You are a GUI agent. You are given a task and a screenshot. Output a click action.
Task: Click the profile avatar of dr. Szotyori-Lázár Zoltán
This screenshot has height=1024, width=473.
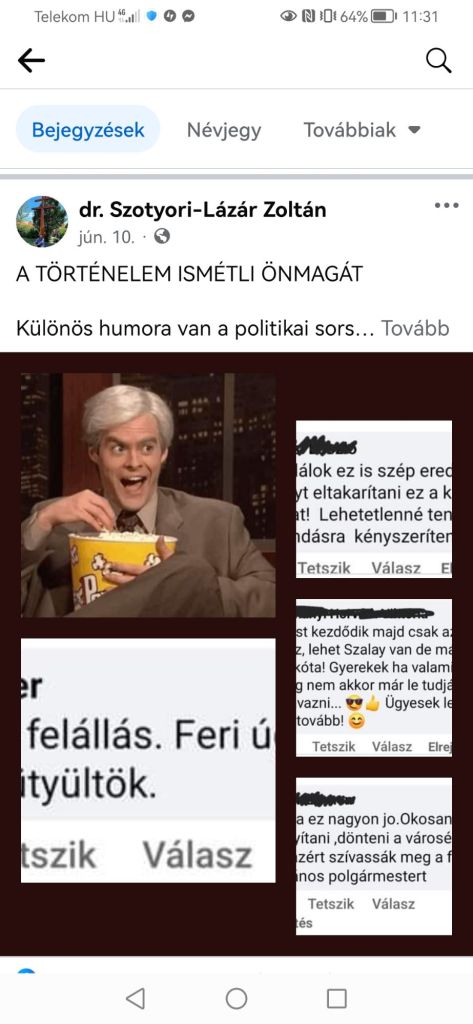(42, 221)
